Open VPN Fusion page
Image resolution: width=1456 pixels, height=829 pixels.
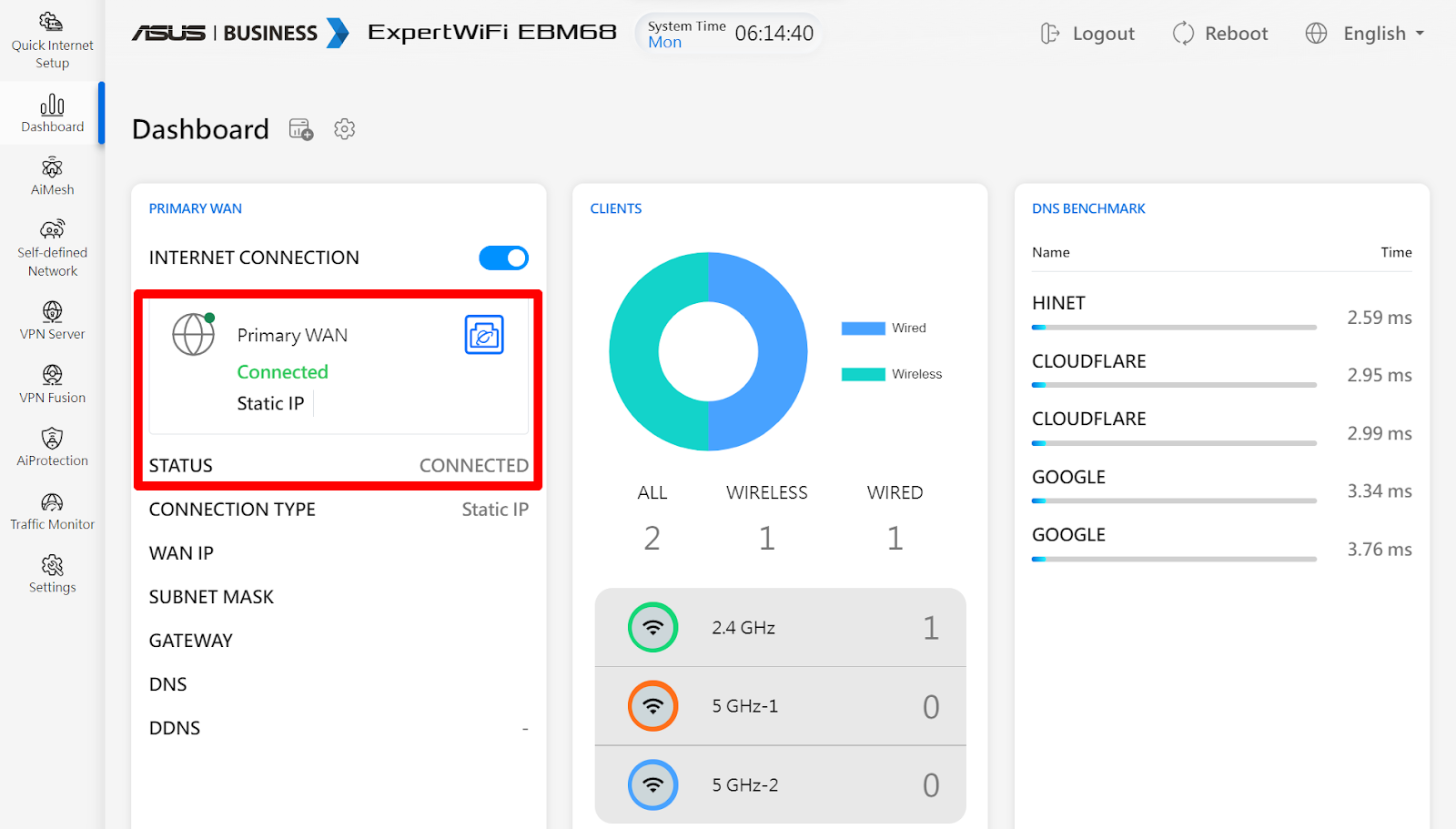tap(52, 384)
